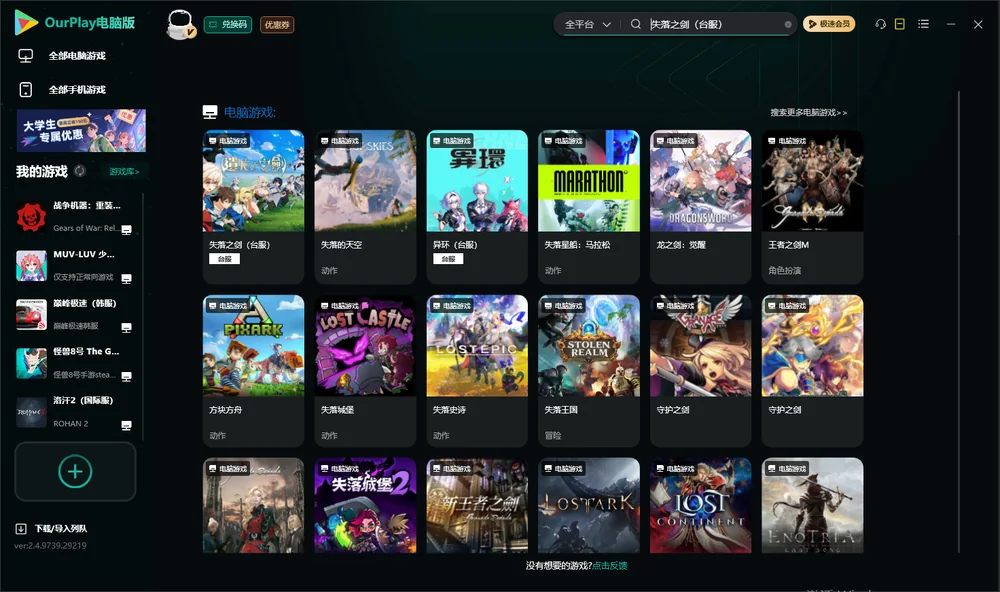Image resolution: width=1000 pixels, height=592 pixels.
Task: Open 搜索更多电脑游戏 link
Action: click(x=808, y=113)
